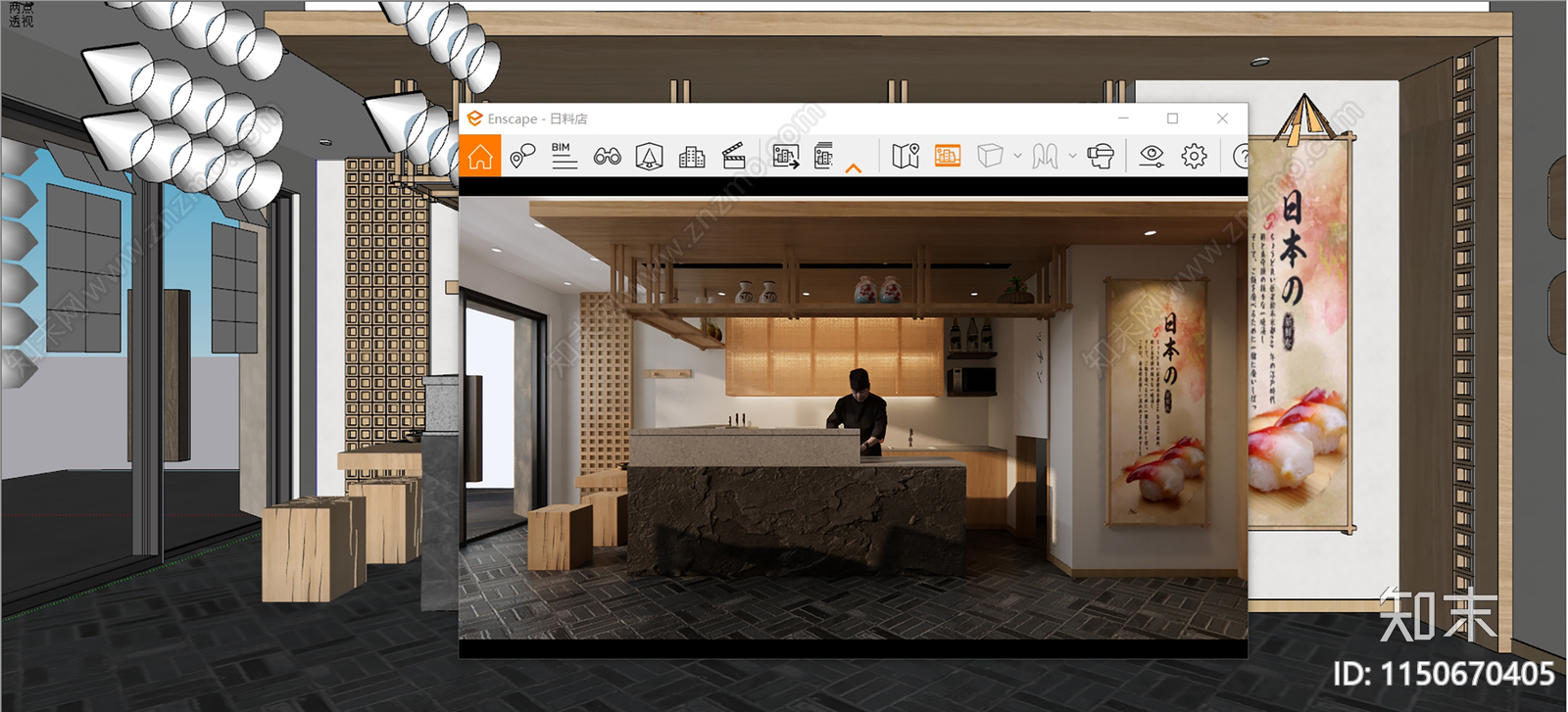Expand dropdown arrow beside figures icon
The width and height of the screenshot is (1568, 712).
(1072, 156)
